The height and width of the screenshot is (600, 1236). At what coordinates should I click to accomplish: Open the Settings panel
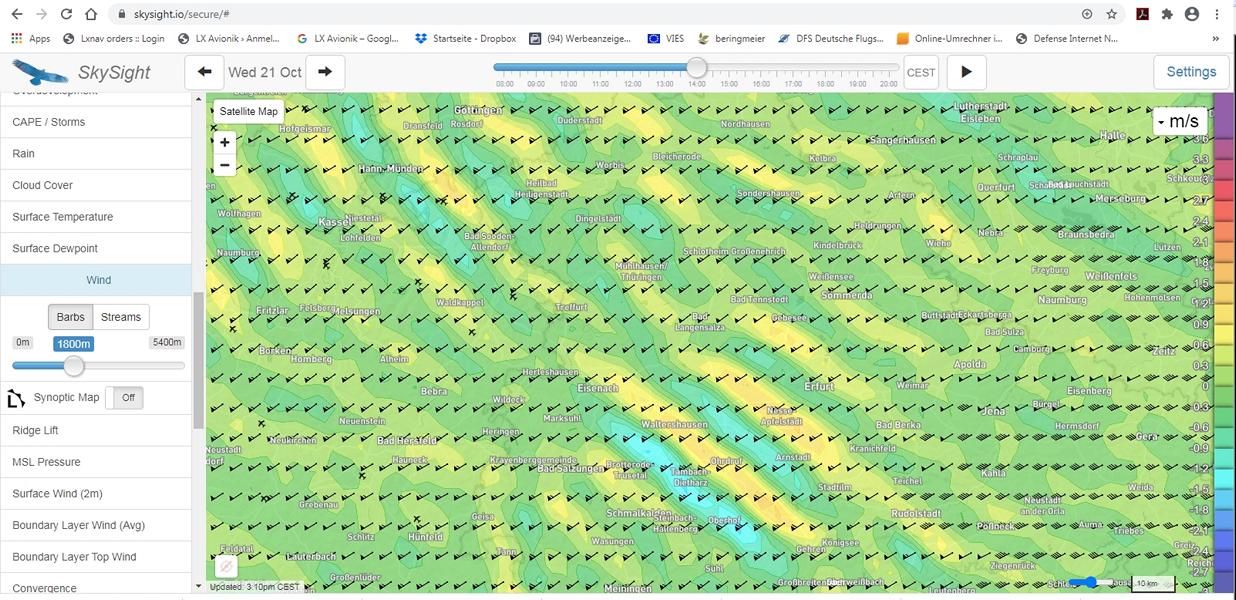coord(1190,72)
